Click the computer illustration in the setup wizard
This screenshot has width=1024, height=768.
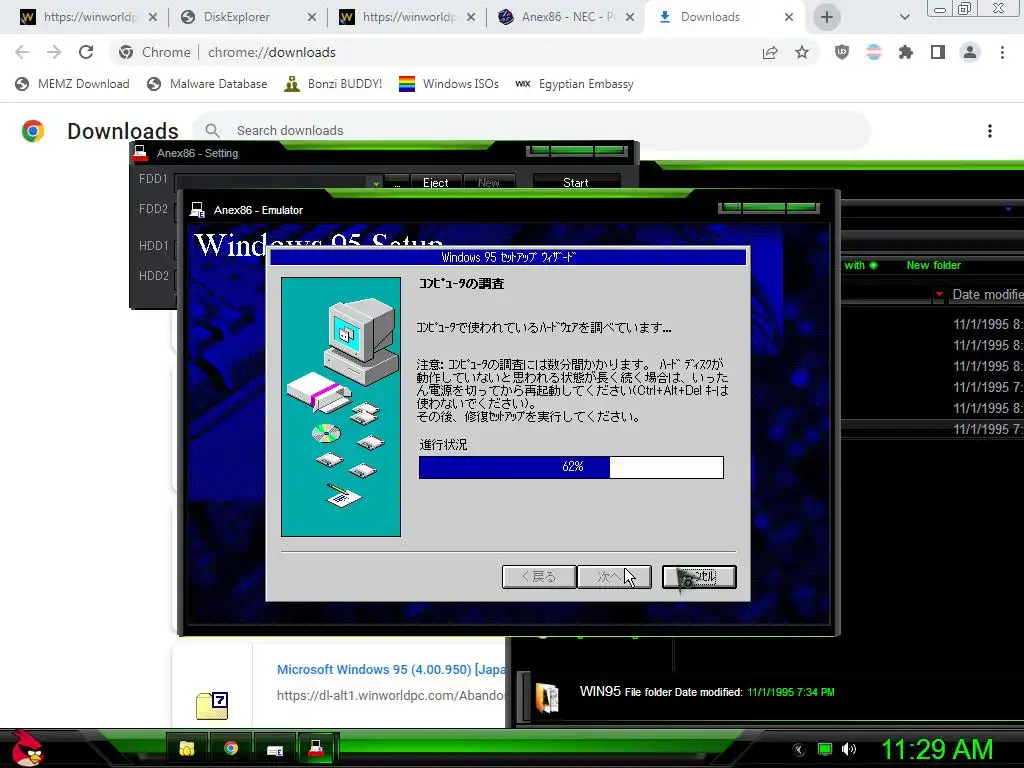(x=341, y=406)
